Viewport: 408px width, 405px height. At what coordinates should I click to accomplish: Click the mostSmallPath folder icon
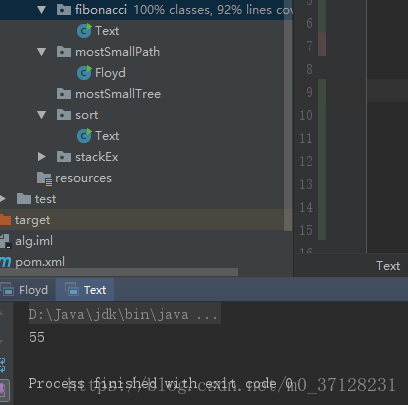pyautogui.click(x=64, y=52)
